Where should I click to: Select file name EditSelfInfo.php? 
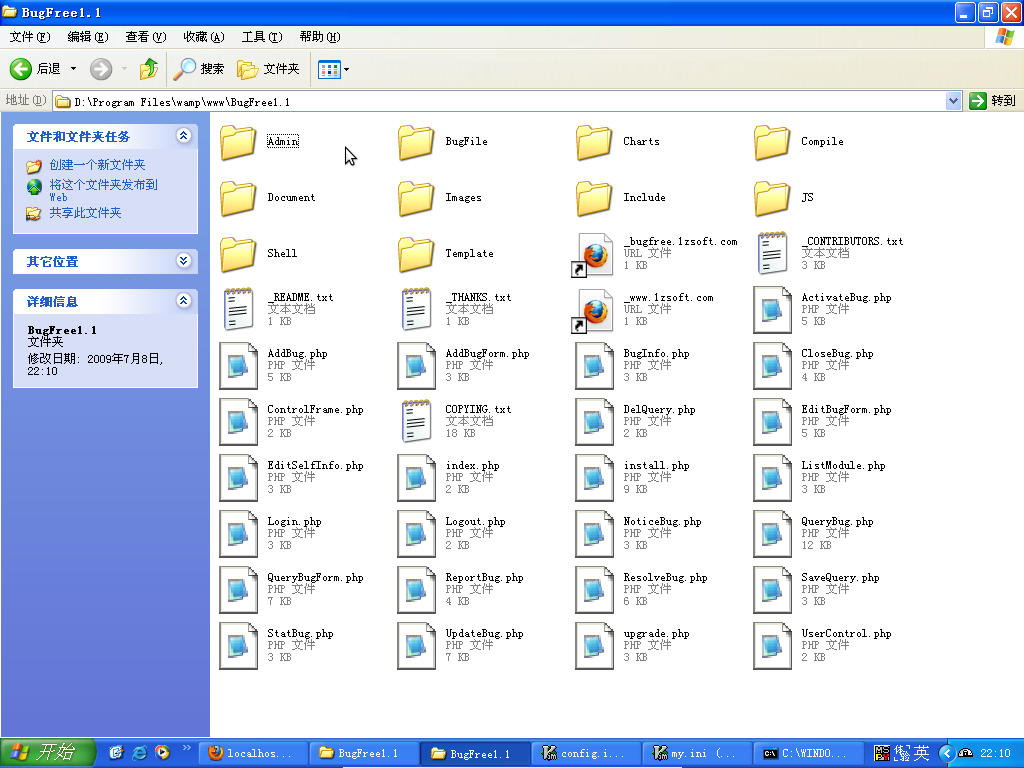tap(315, 466)
